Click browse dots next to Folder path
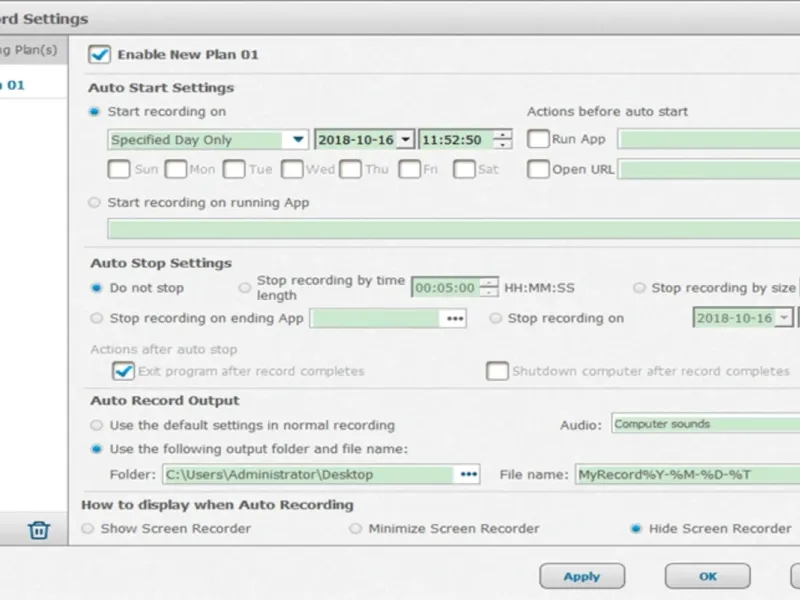 click(x=468, y=475)
